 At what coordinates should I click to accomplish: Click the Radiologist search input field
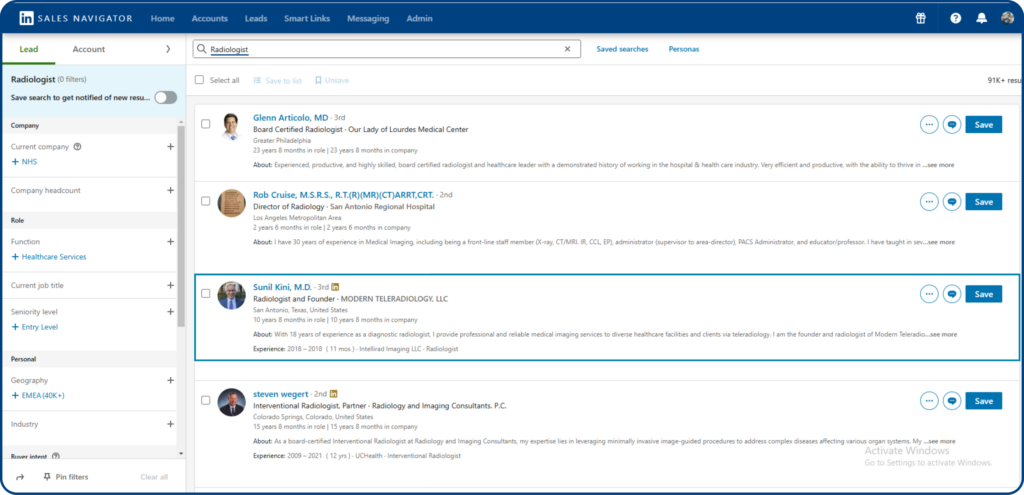tap(387, 49)
